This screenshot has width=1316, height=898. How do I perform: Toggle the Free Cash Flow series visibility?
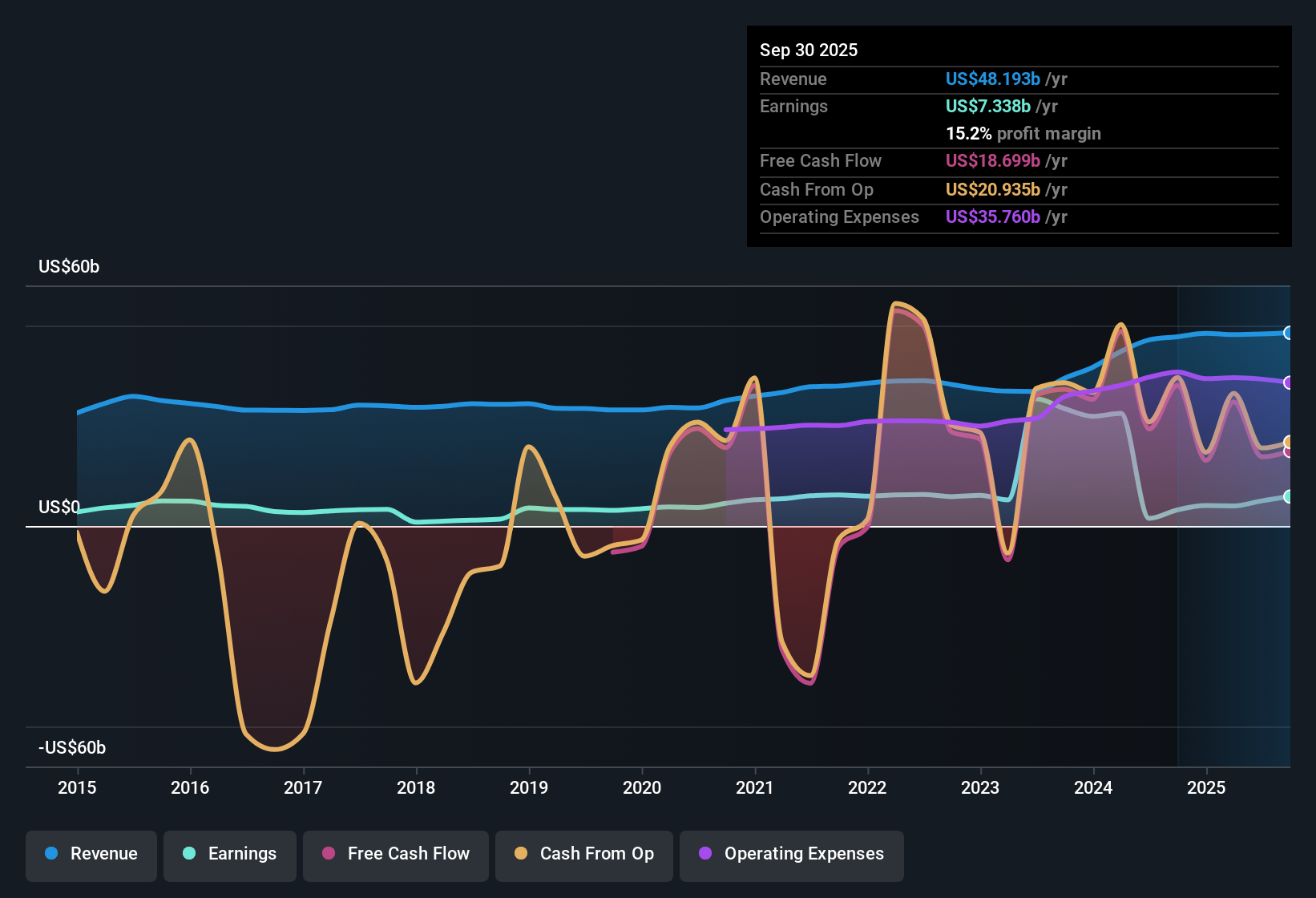[x=395, y=854]
